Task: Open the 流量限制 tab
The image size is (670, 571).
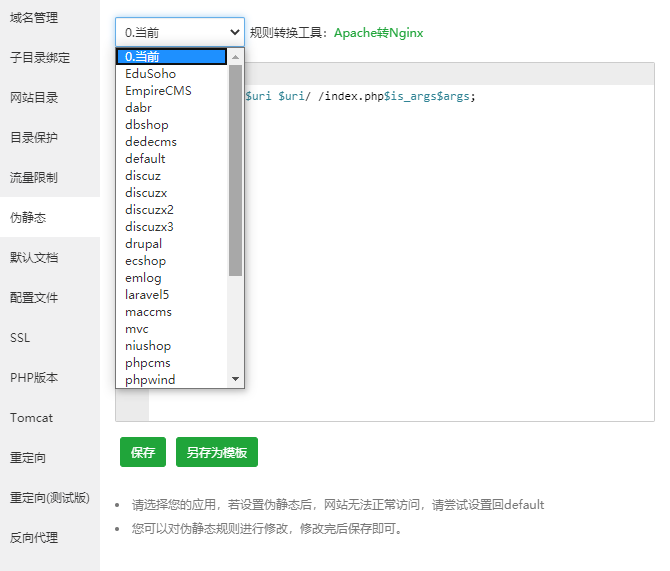Action: [50, 177]
